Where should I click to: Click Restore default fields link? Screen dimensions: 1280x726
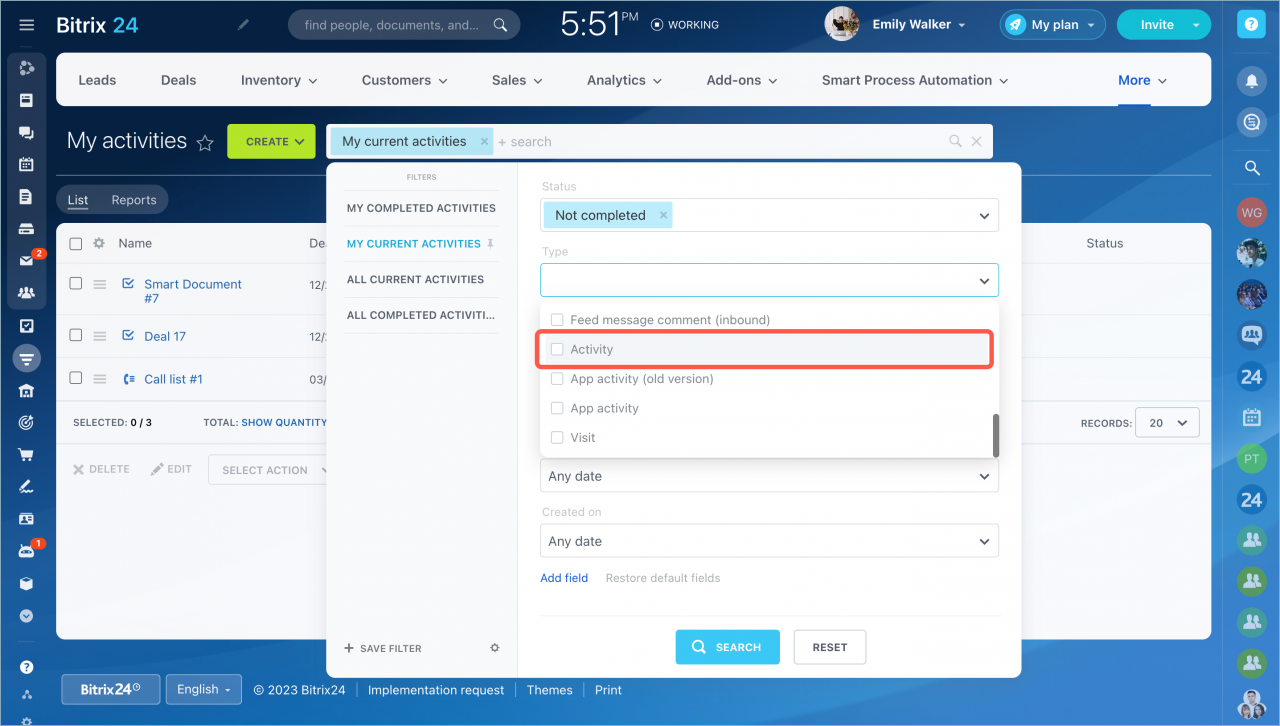tap(663, 578)
